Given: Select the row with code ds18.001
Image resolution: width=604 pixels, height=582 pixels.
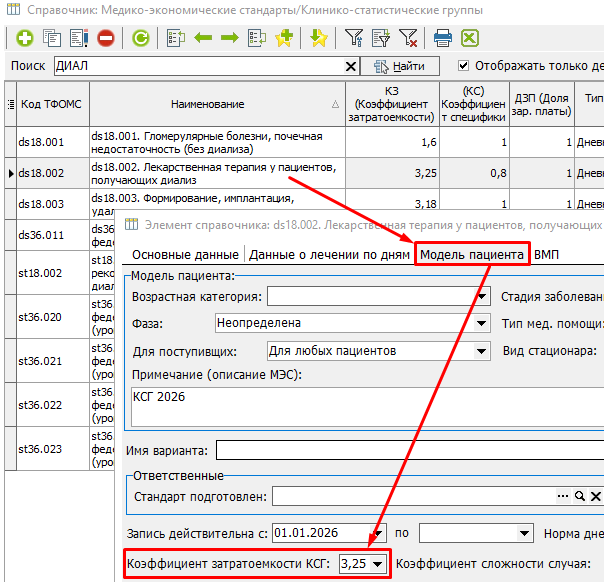Looking at the screenshot, I should [53, 142].
